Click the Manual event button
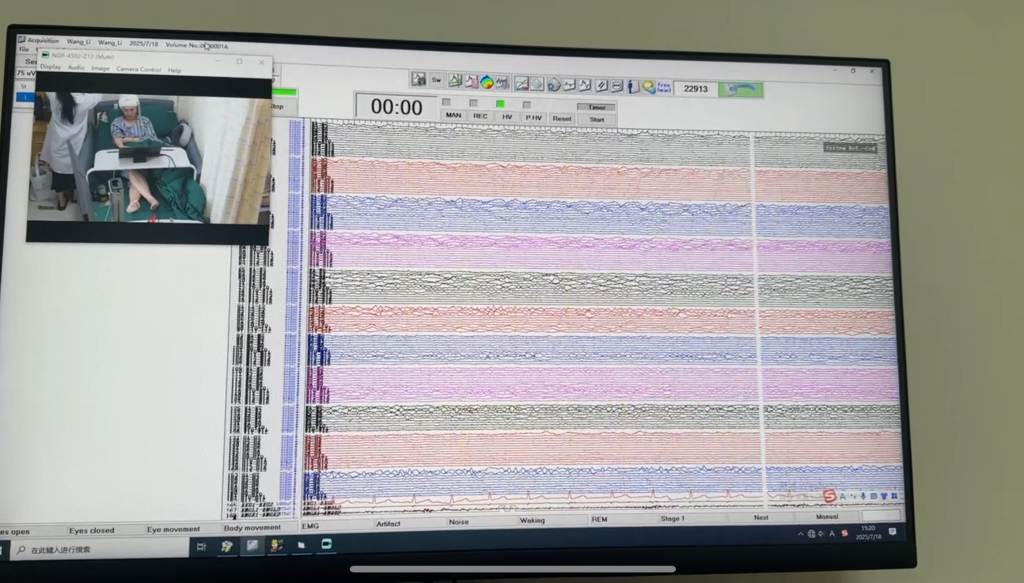This screenshot has width=1024, height=583. click(827, 516)
